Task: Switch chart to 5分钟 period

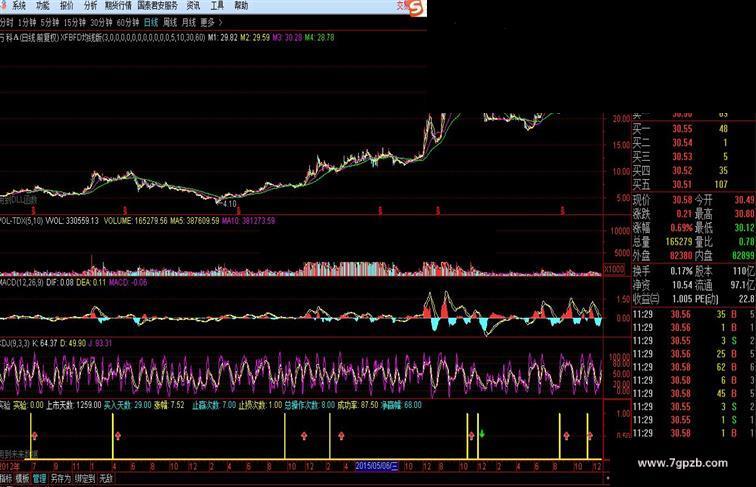Action: tap(50, 22)
